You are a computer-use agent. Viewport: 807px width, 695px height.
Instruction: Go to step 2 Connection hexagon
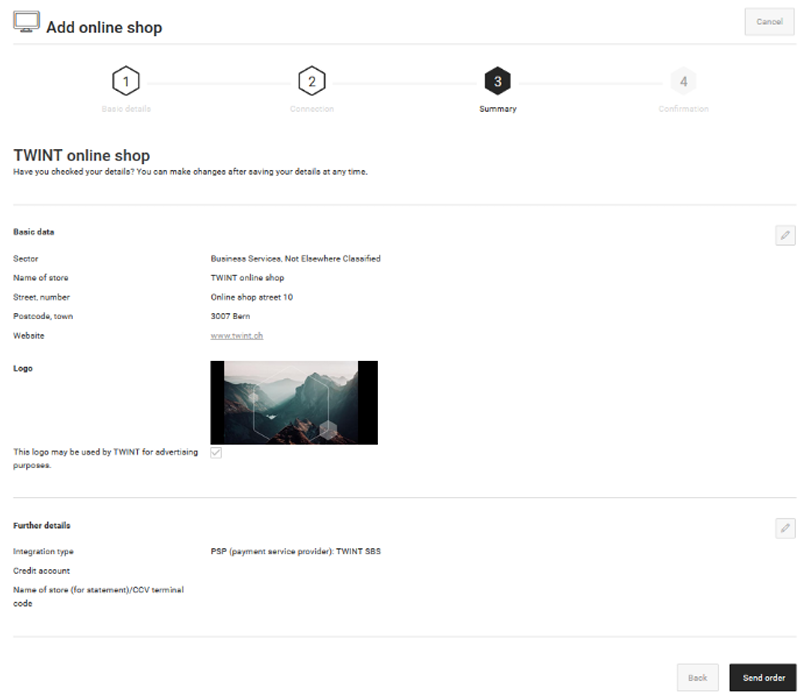[312, 81]
